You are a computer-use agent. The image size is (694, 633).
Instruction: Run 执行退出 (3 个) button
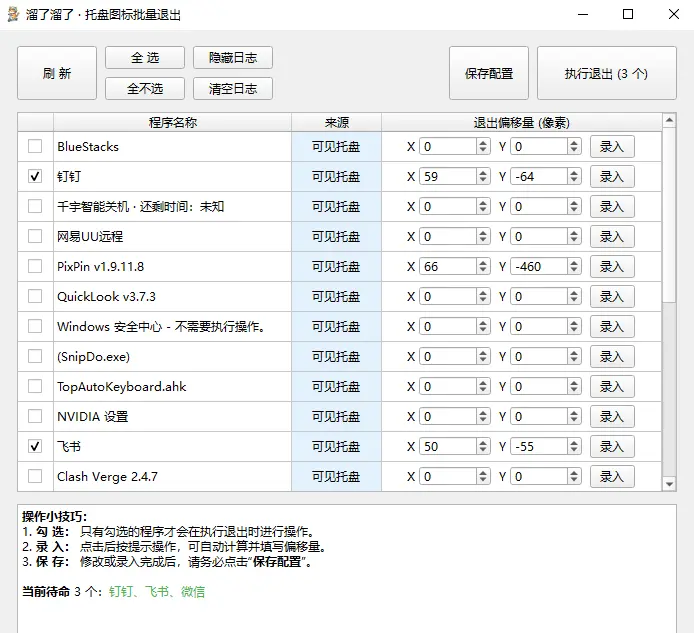click(606, 73)
